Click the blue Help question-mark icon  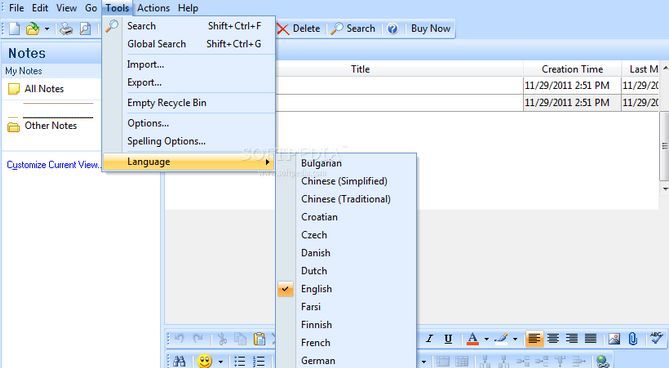[x=393, y=29]
